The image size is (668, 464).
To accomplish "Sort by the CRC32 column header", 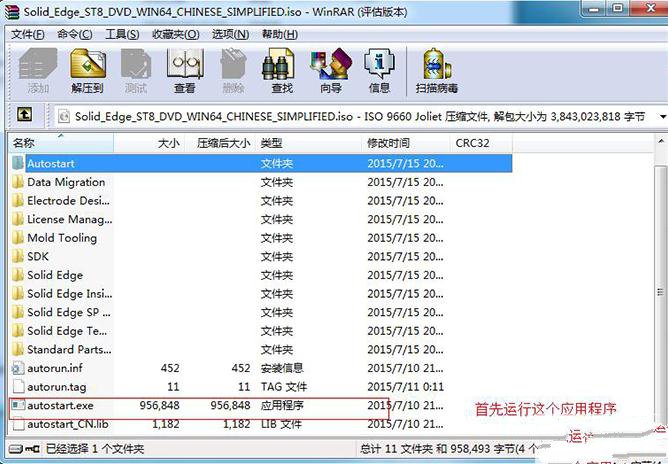I will click(481, 143).
